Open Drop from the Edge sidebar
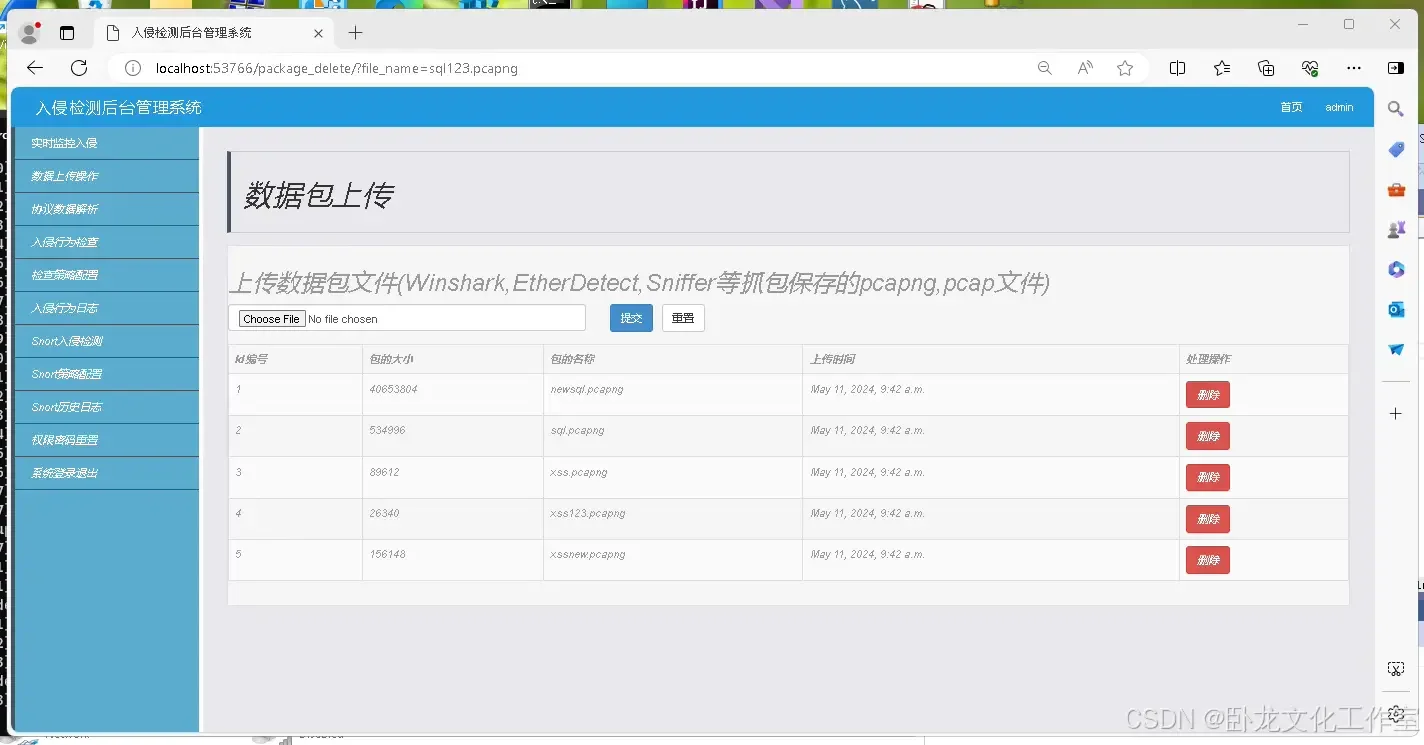Screen dimensions: 1424x745 1395,349
